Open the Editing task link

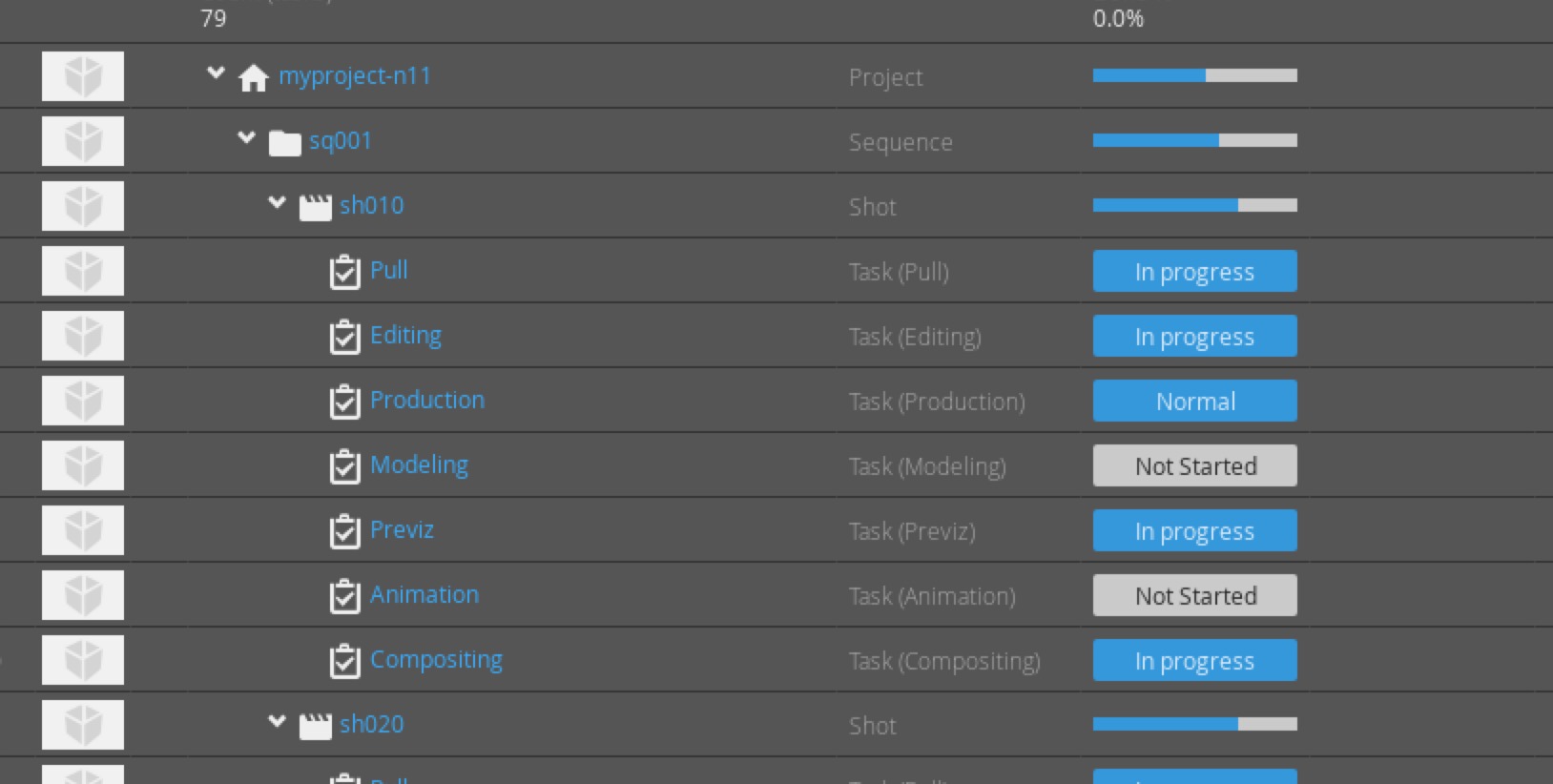[x=406, y=336]
